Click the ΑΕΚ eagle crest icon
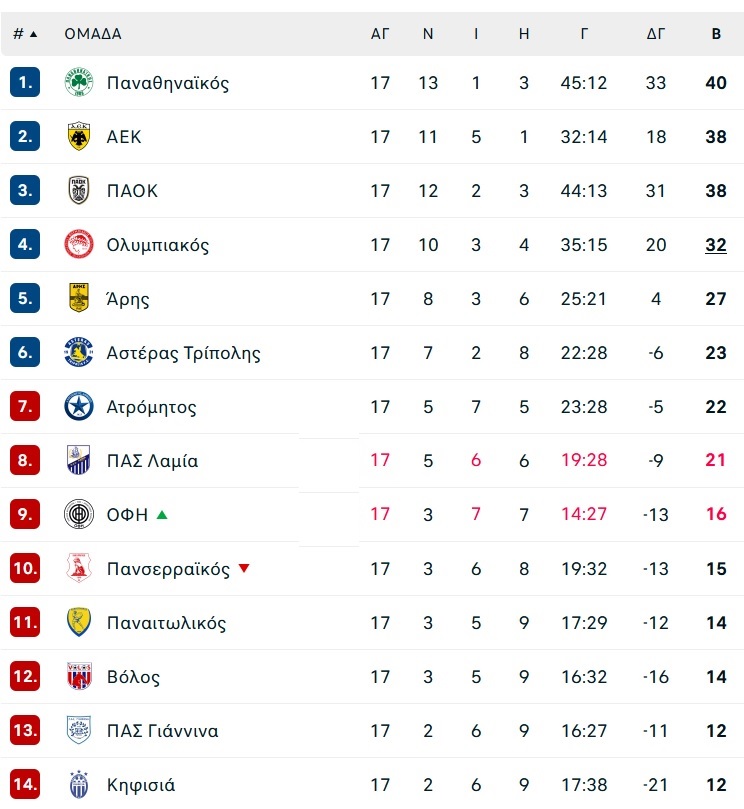The height and width of the screenshot is (809, 744). point(78,137)
